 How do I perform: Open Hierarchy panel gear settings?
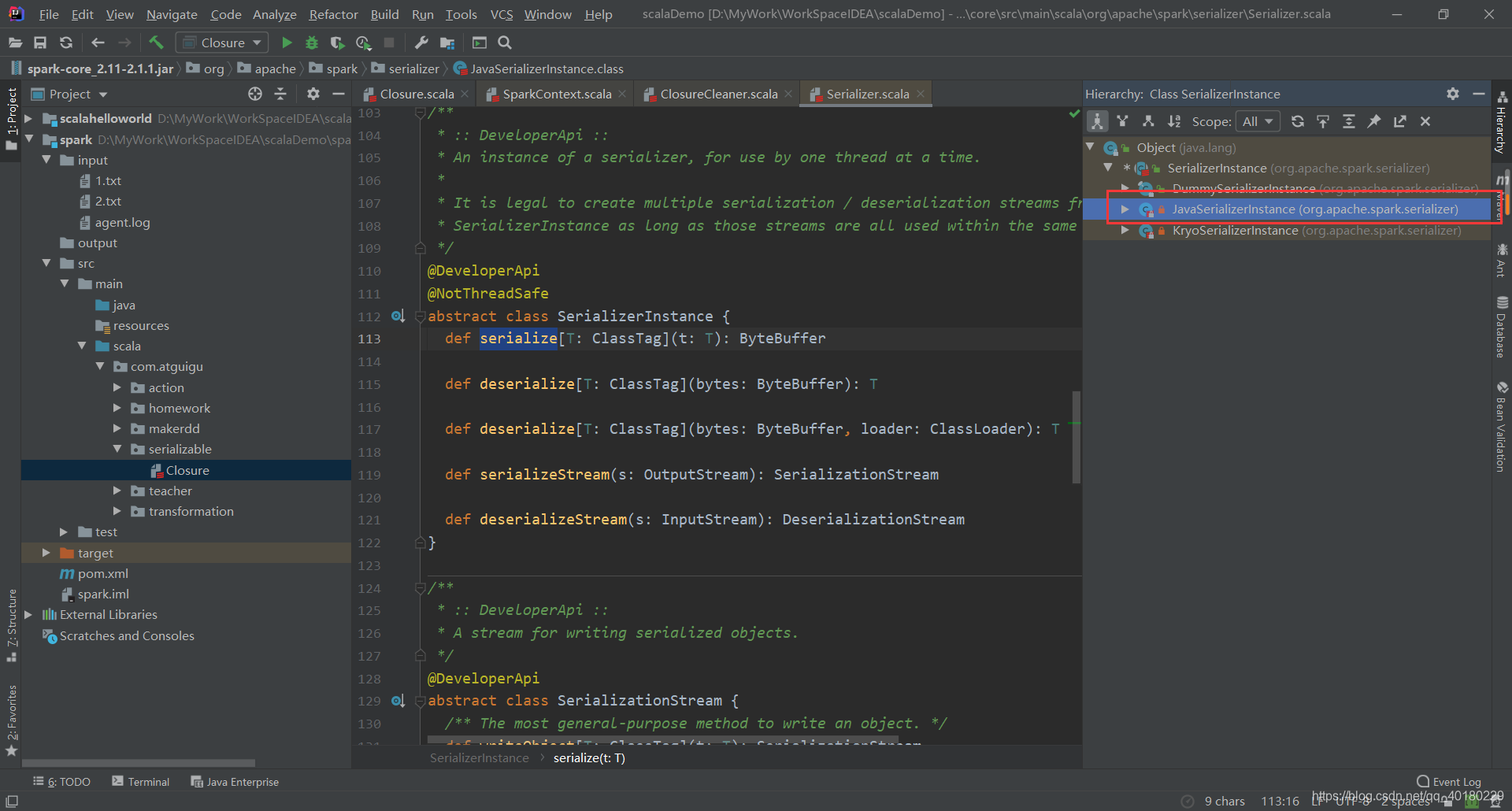(1453, 94)
